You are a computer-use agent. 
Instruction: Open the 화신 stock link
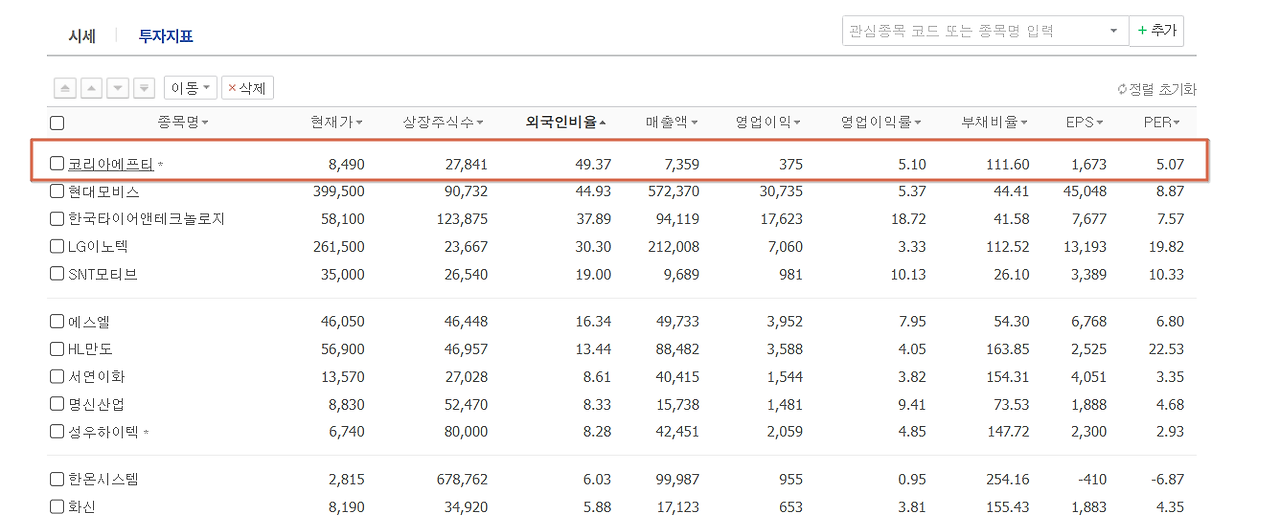point(82,507)
